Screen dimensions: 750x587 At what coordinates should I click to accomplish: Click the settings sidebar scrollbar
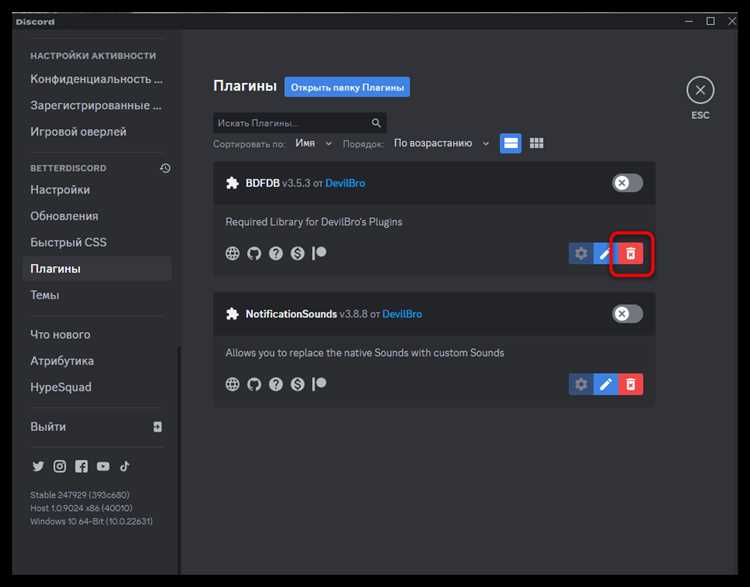click(x=179, y=459)
